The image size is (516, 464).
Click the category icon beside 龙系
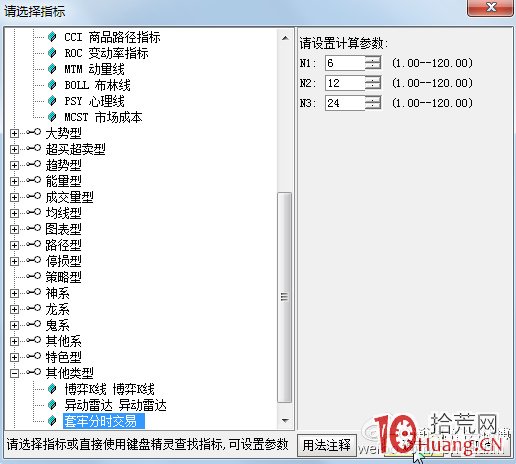point(34,308)
